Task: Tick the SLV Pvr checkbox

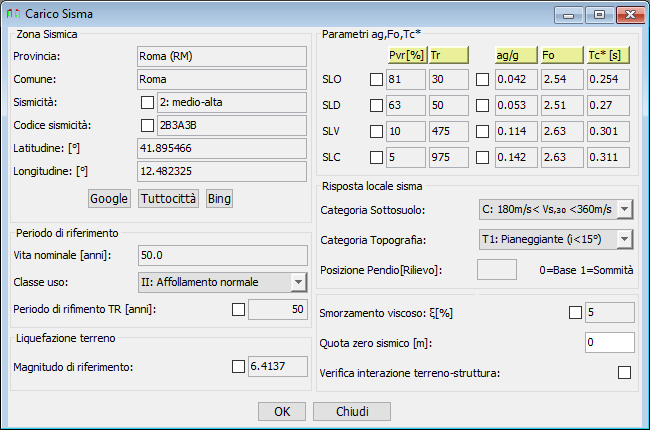Action: (x=376, y=131)
